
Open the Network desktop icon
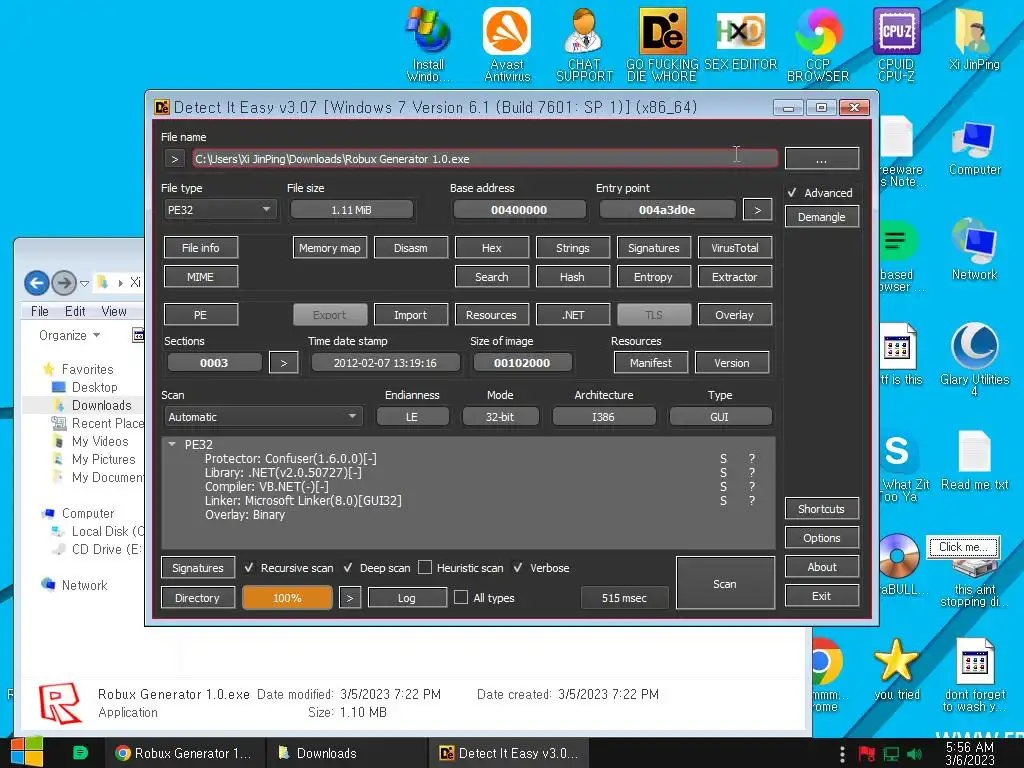coord(974,250)
